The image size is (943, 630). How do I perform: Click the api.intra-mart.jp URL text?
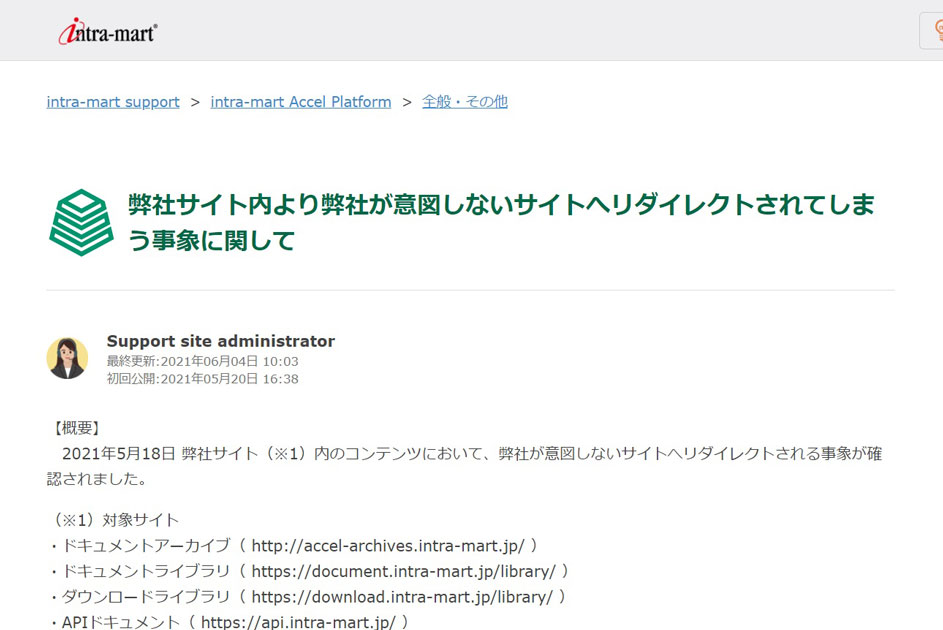298,622
